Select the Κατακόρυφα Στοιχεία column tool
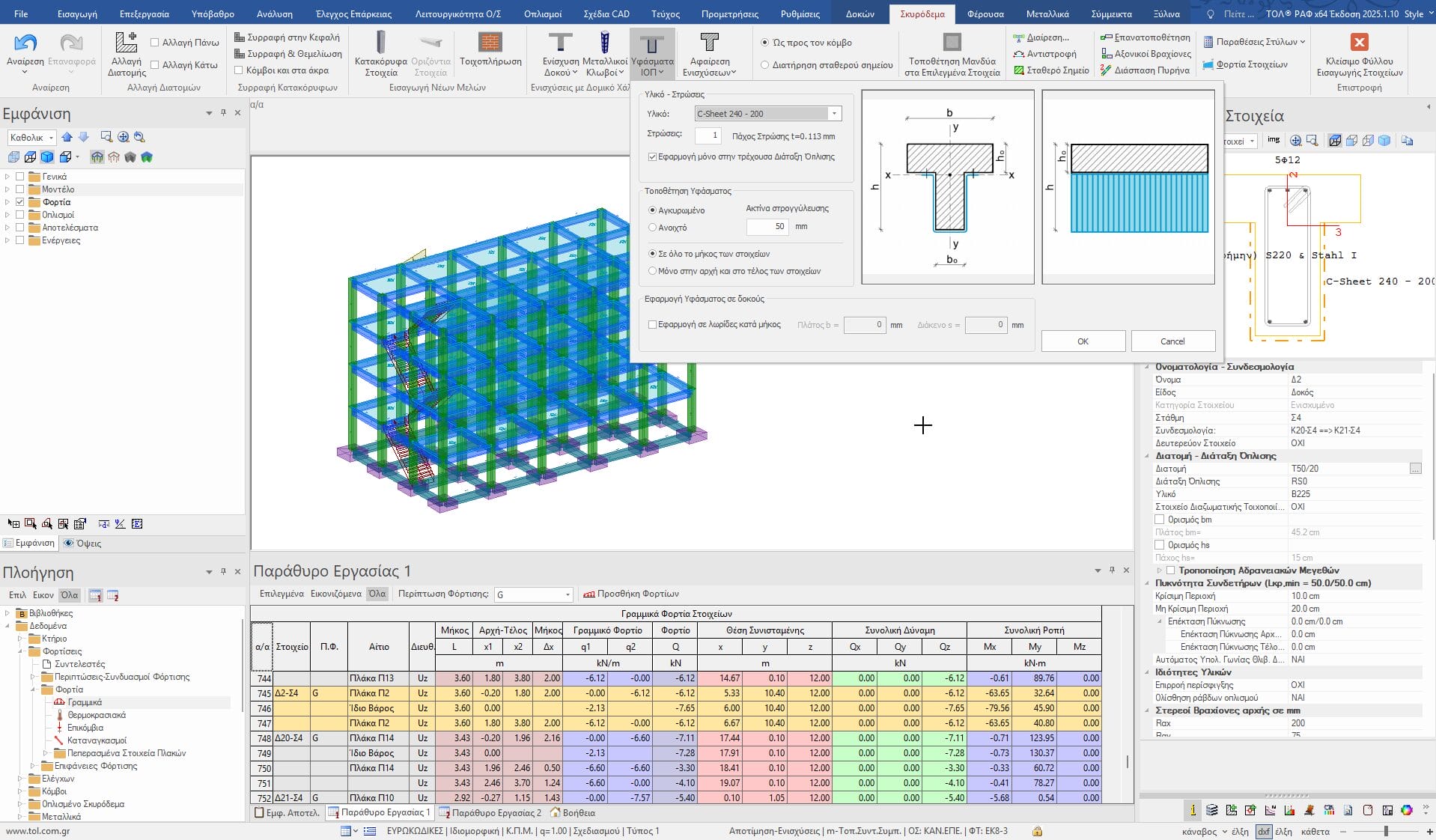 click(380, 43)
